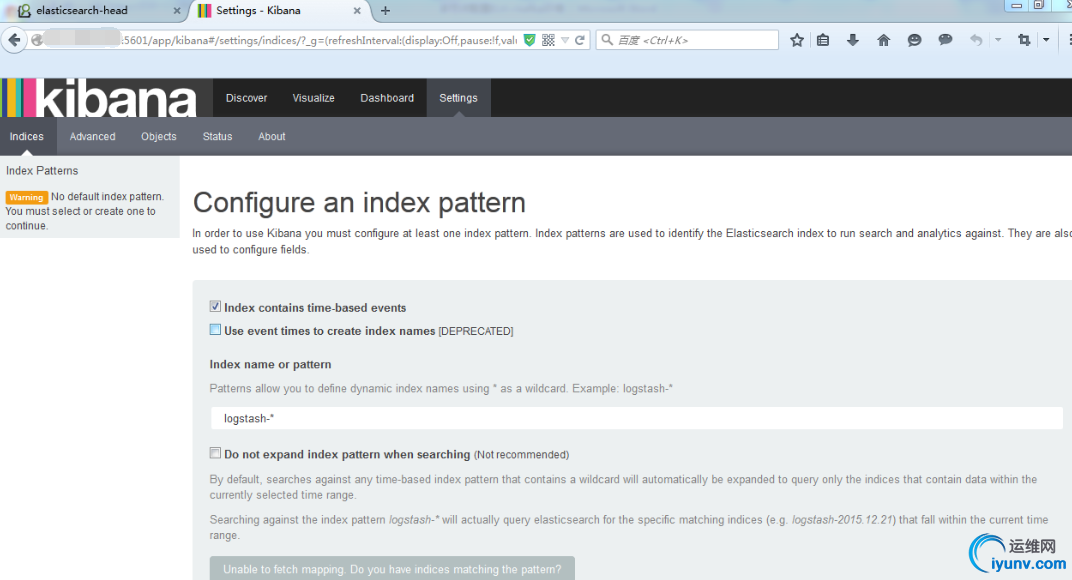Click the Configure an index pattern heading
The image size is (1072, 580).
point(359,202)
